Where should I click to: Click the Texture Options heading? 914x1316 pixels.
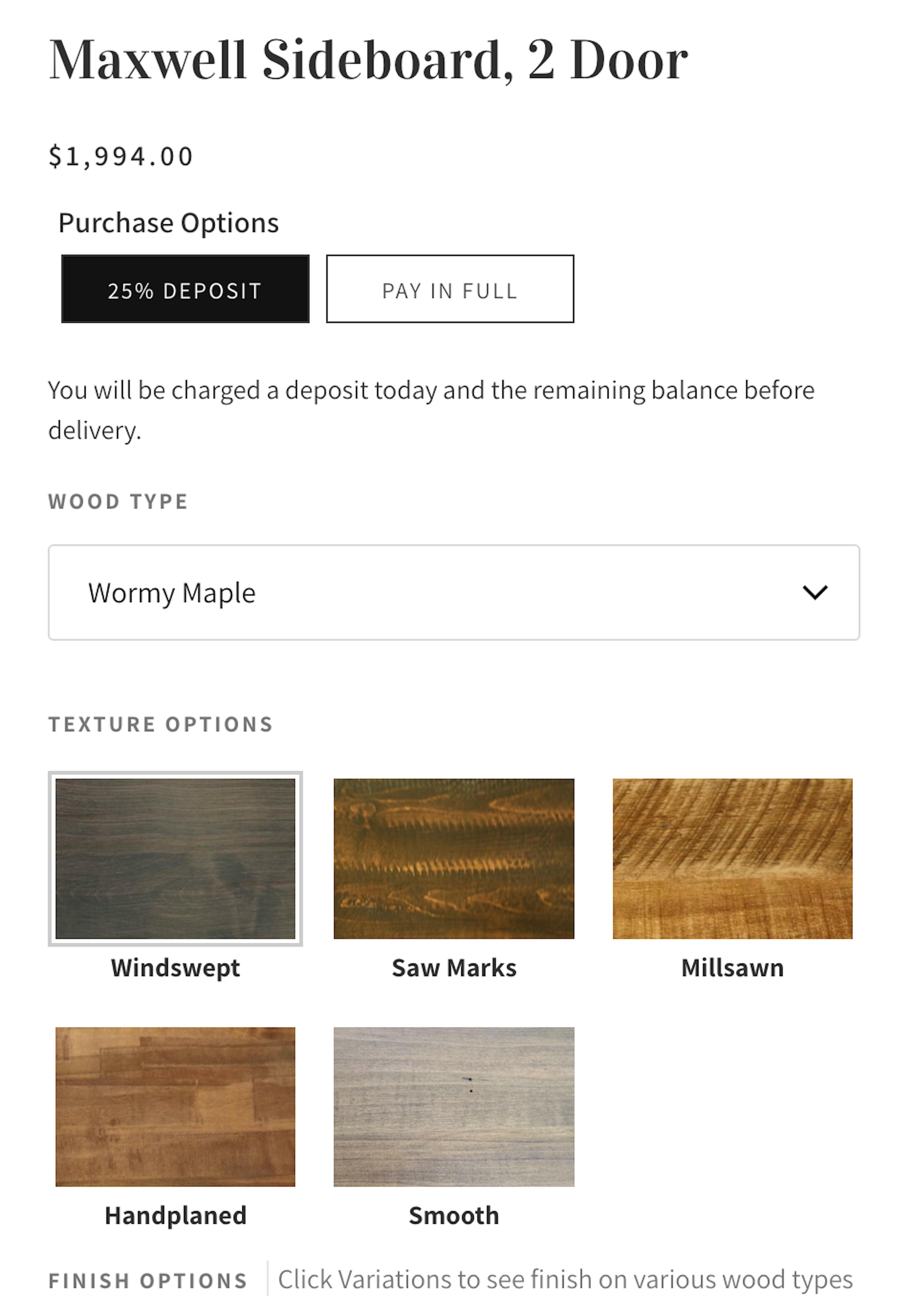160,724
